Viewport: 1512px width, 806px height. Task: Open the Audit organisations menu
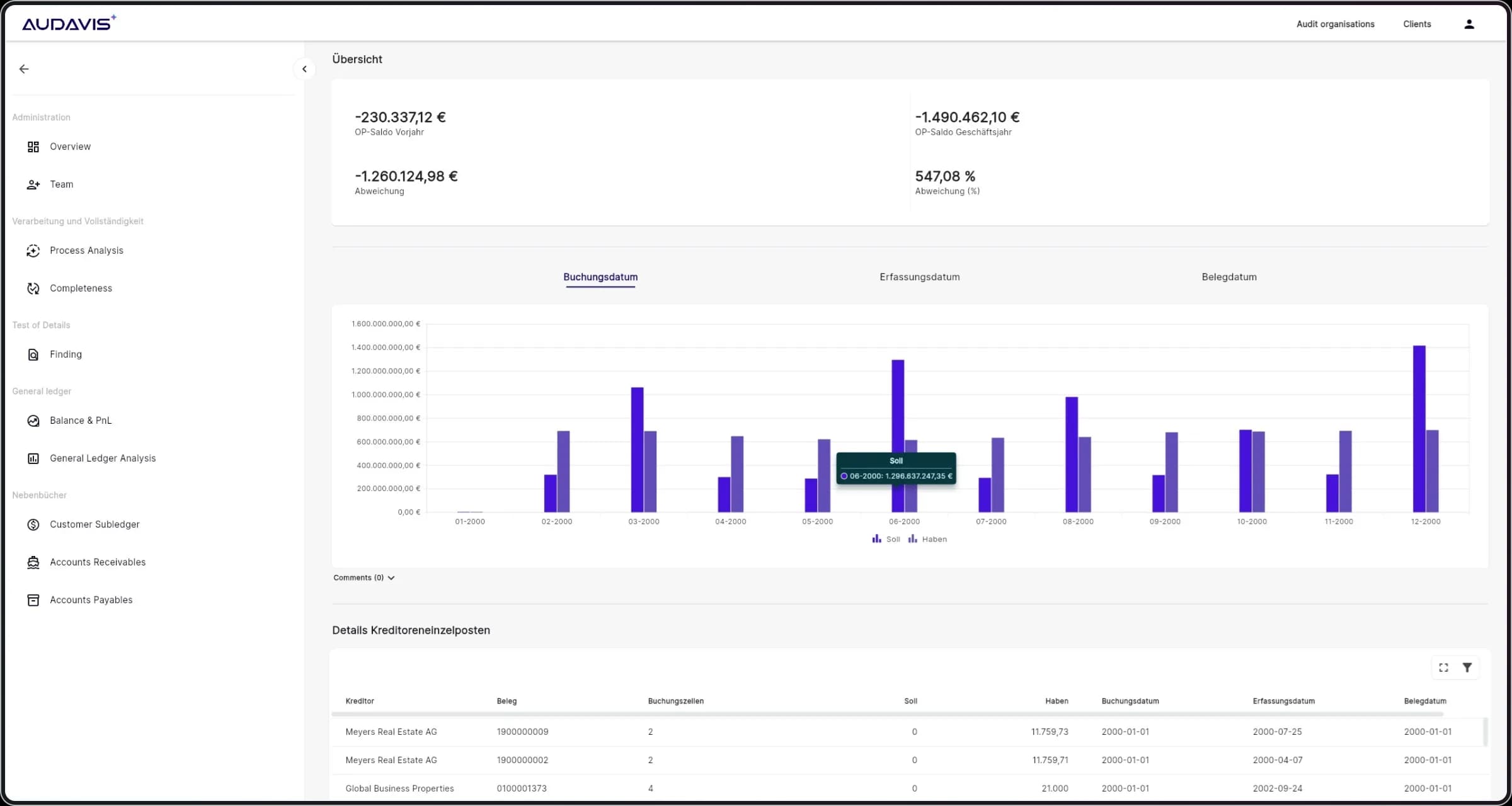(1335, 23)
